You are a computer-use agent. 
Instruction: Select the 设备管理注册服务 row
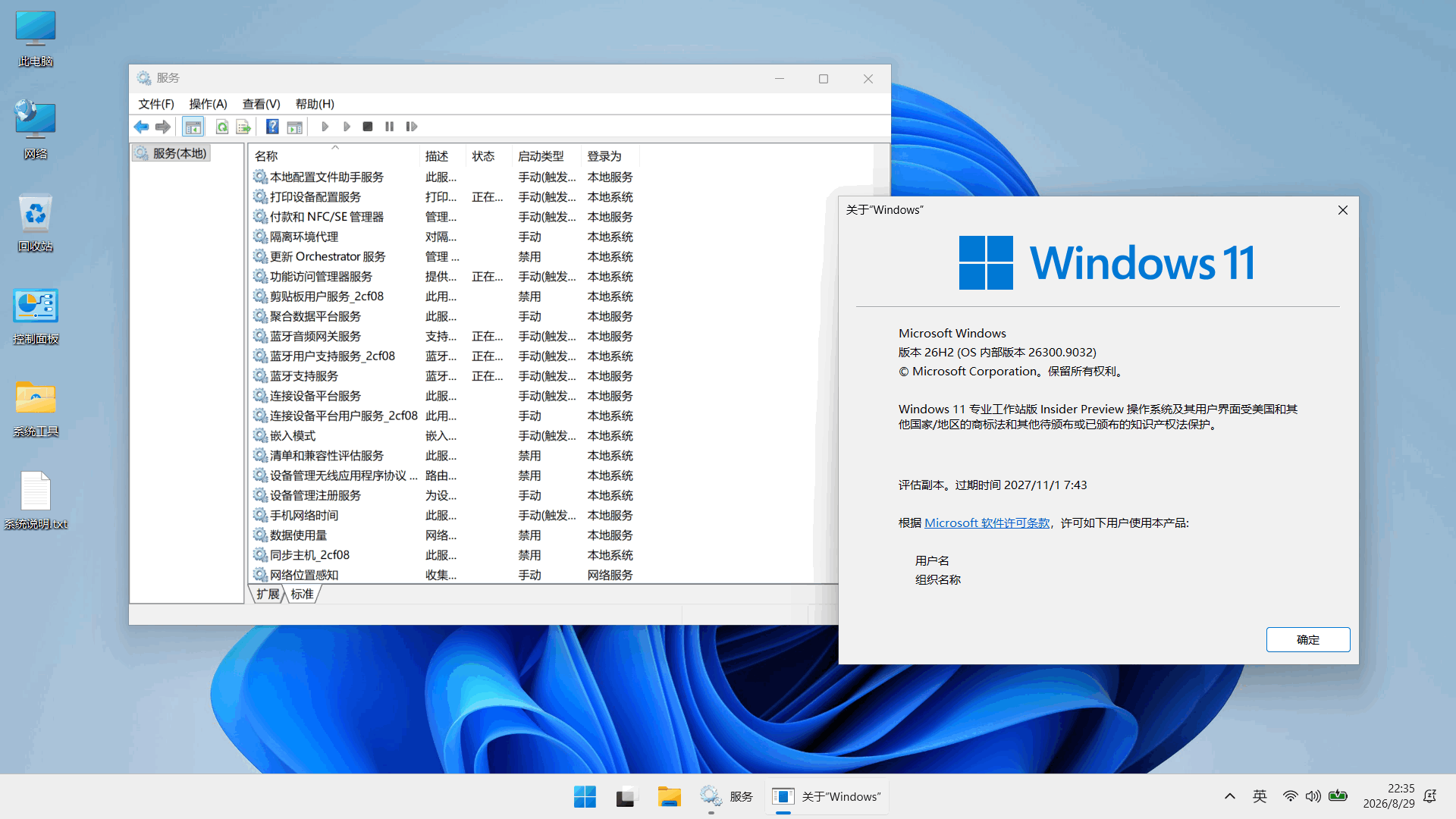(x=445, y=495)
